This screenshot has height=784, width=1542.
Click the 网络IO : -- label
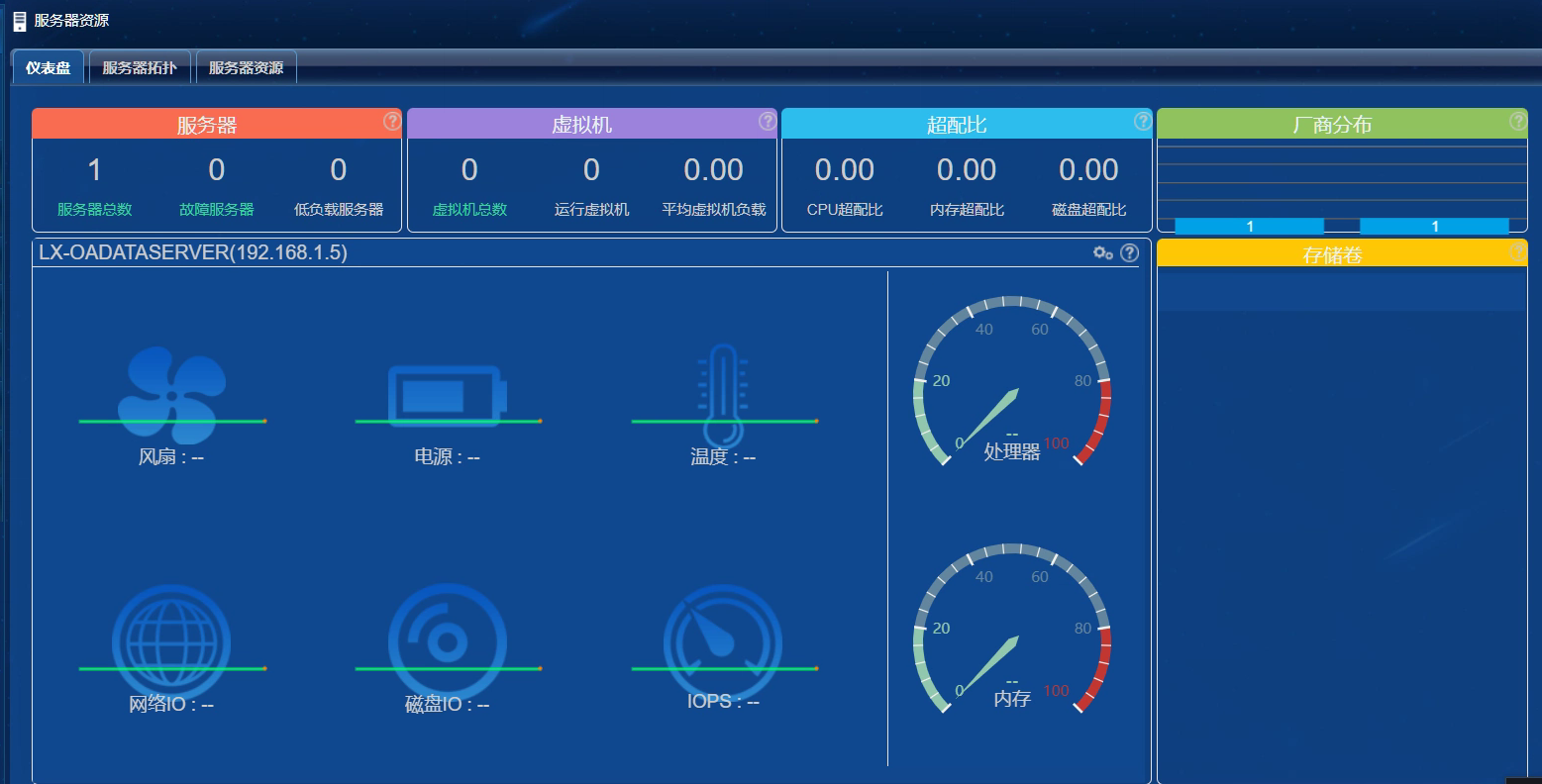(171, 705)
